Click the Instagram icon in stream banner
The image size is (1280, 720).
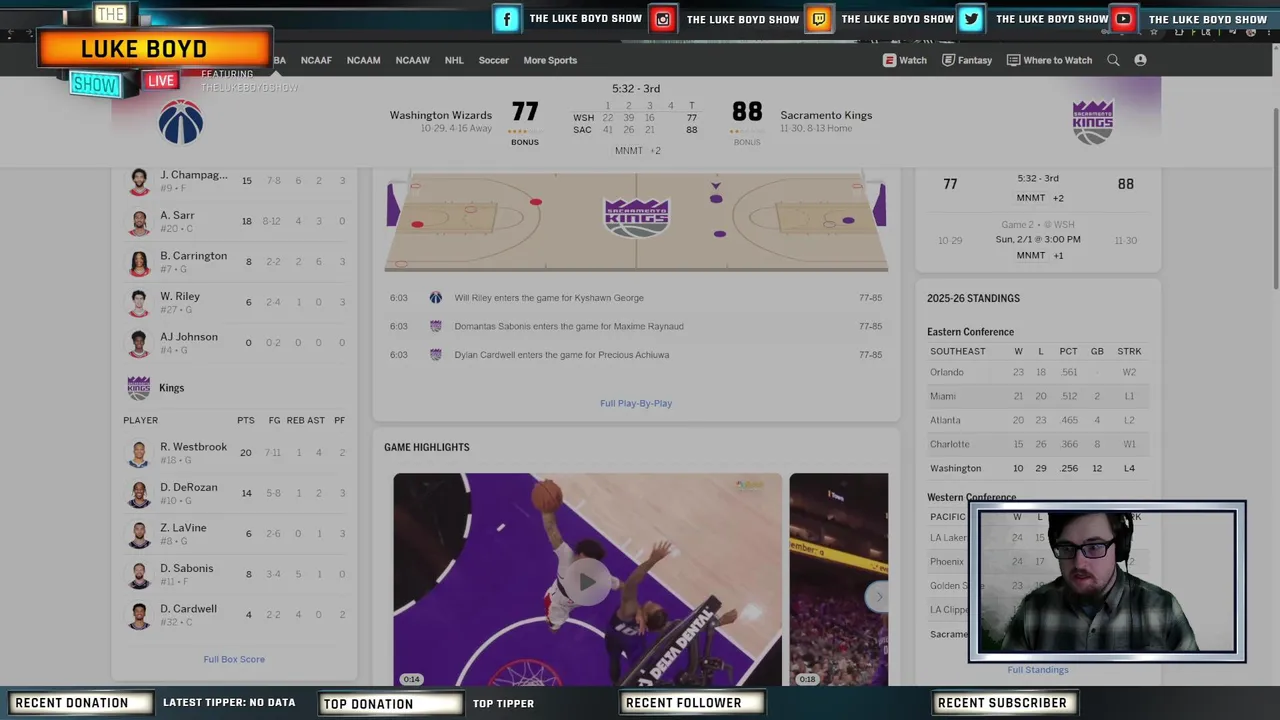tap(663, 19)
